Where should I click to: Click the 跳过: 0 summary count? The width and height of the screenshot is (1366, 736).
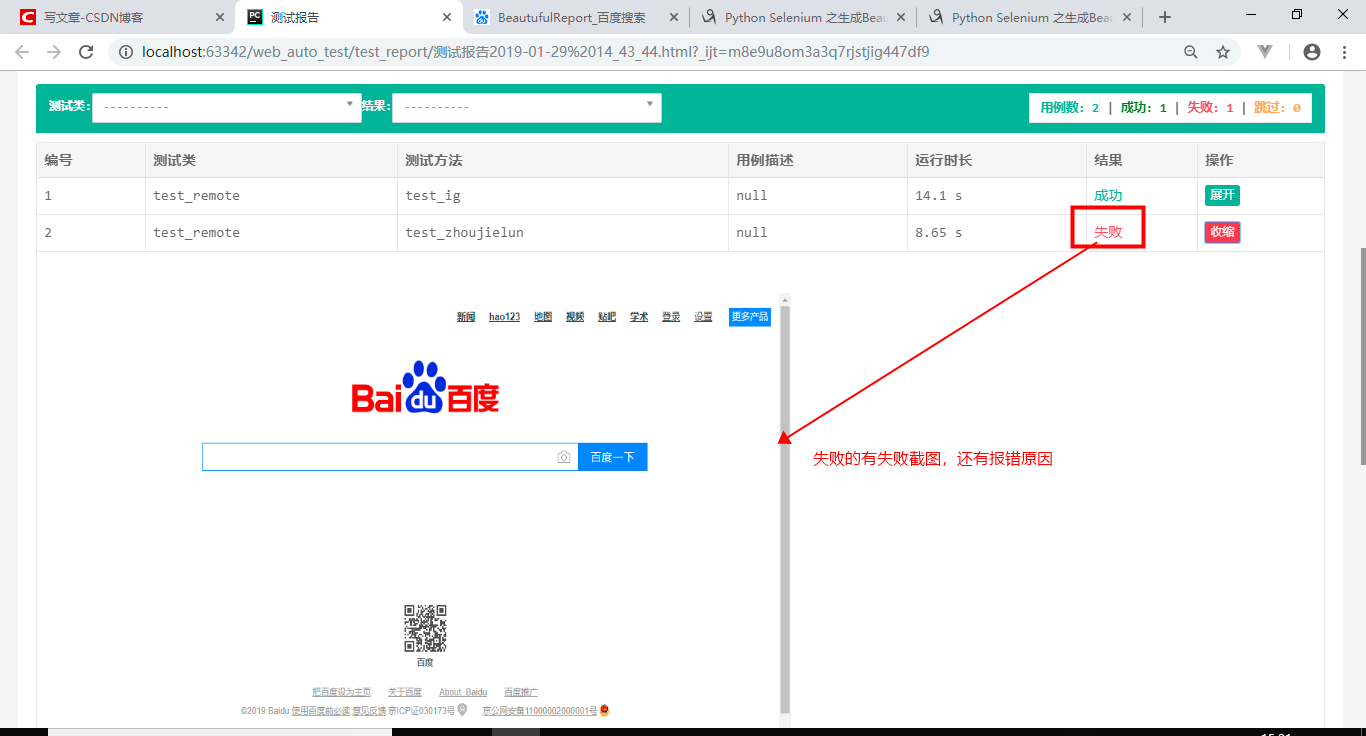coord(1277,108)
